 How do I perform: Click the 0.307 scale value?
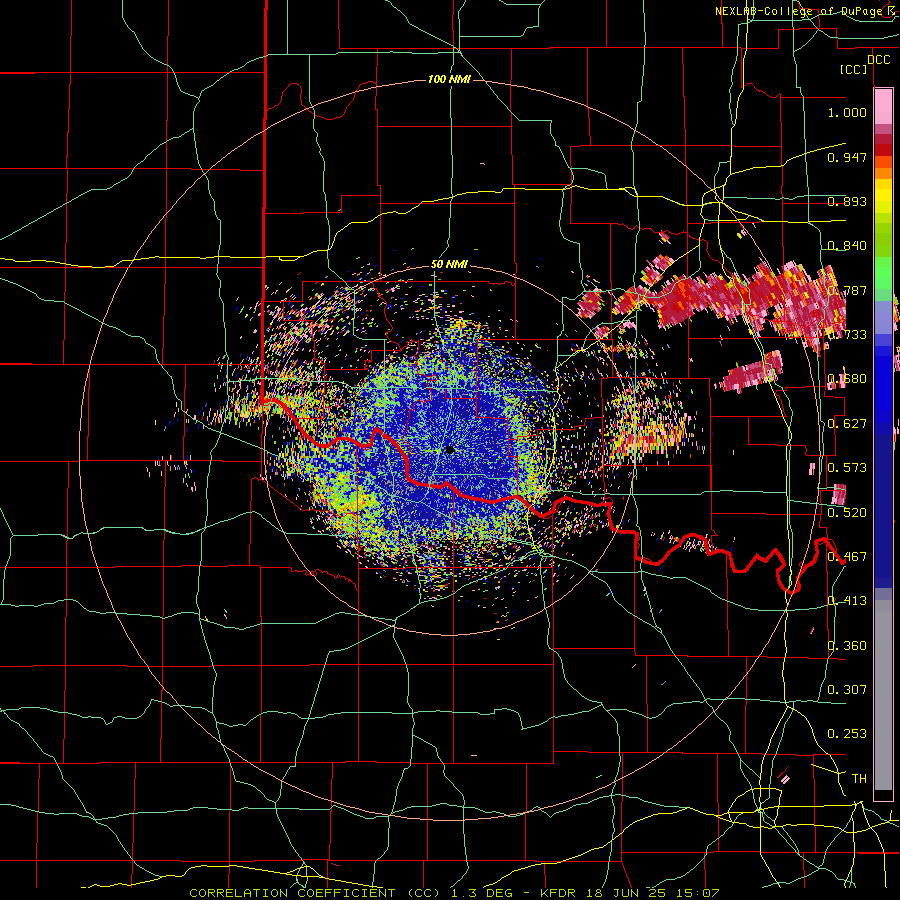847,690
